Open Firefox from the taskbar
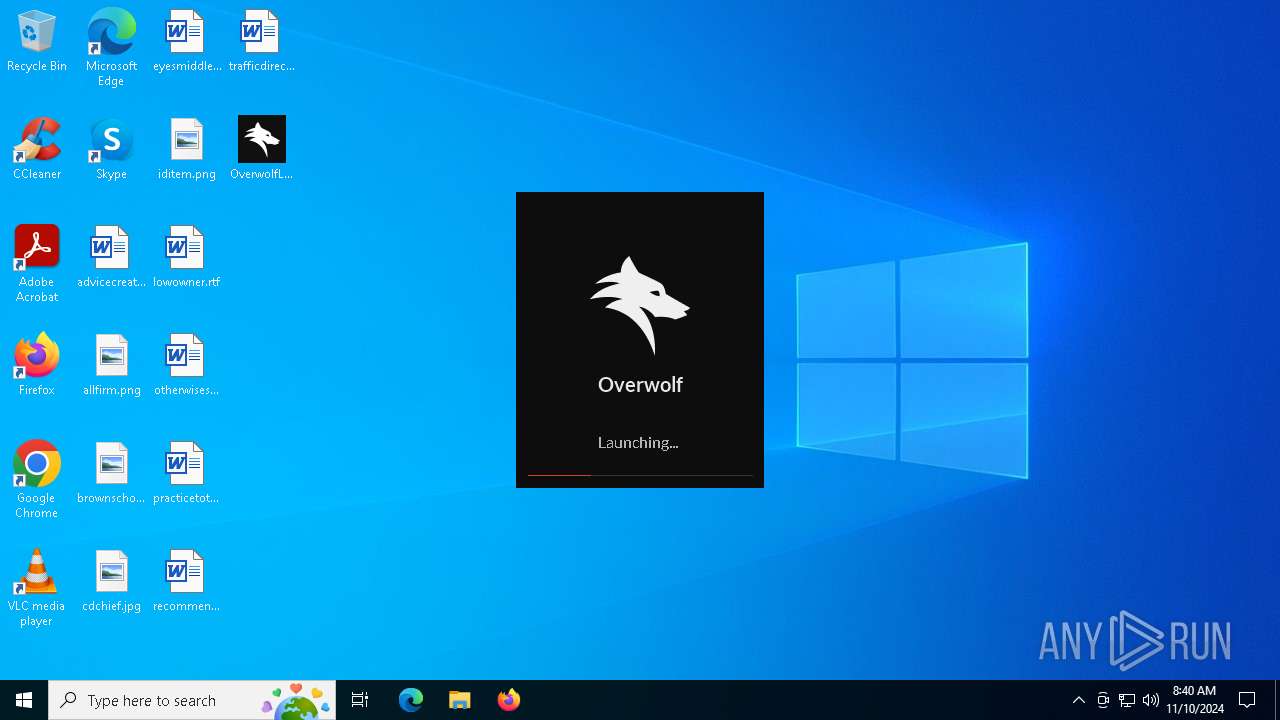 (508, 700)
